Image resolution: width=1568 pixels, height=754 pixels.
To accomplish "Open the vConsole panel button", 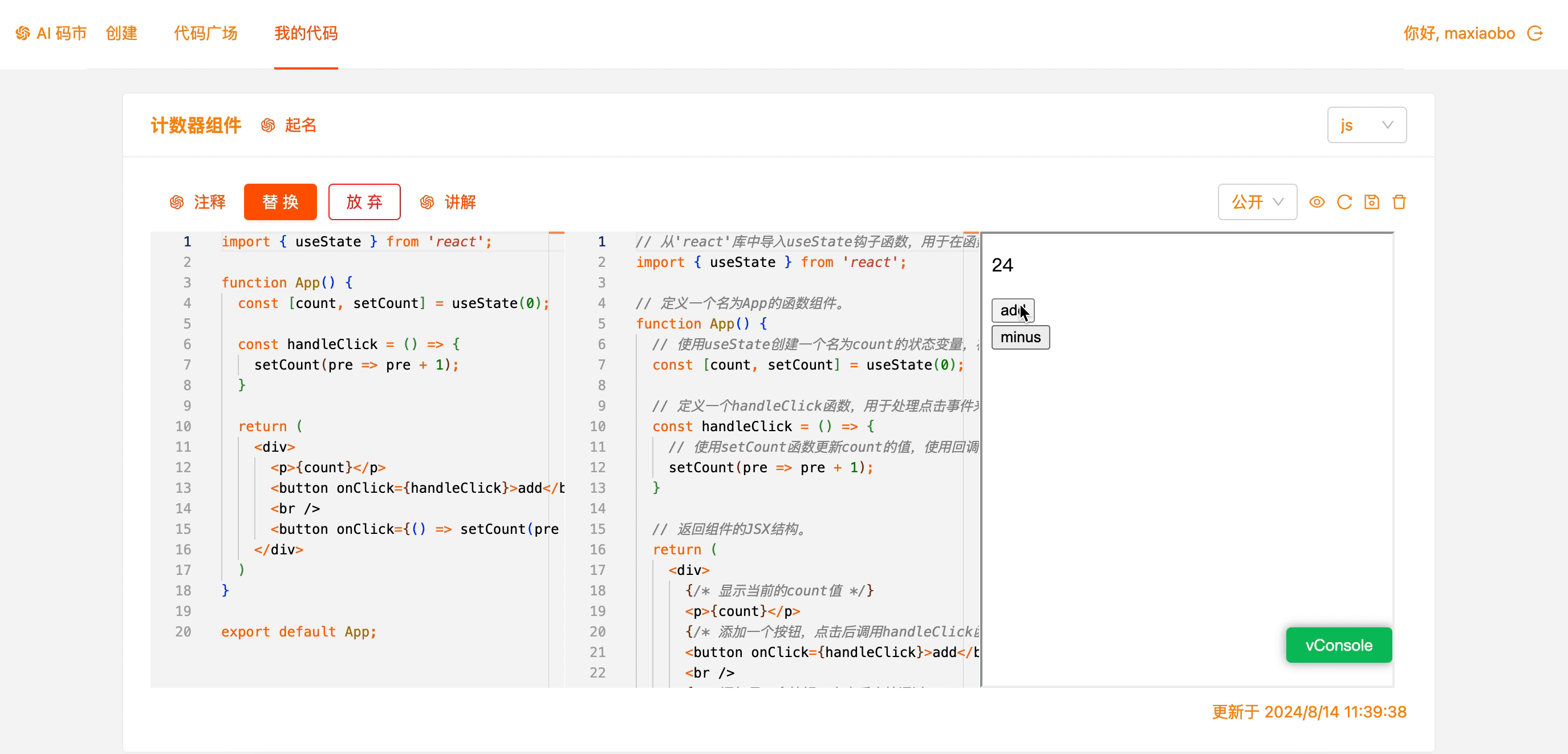I will pyautogui.click(x=1339, y=645).
